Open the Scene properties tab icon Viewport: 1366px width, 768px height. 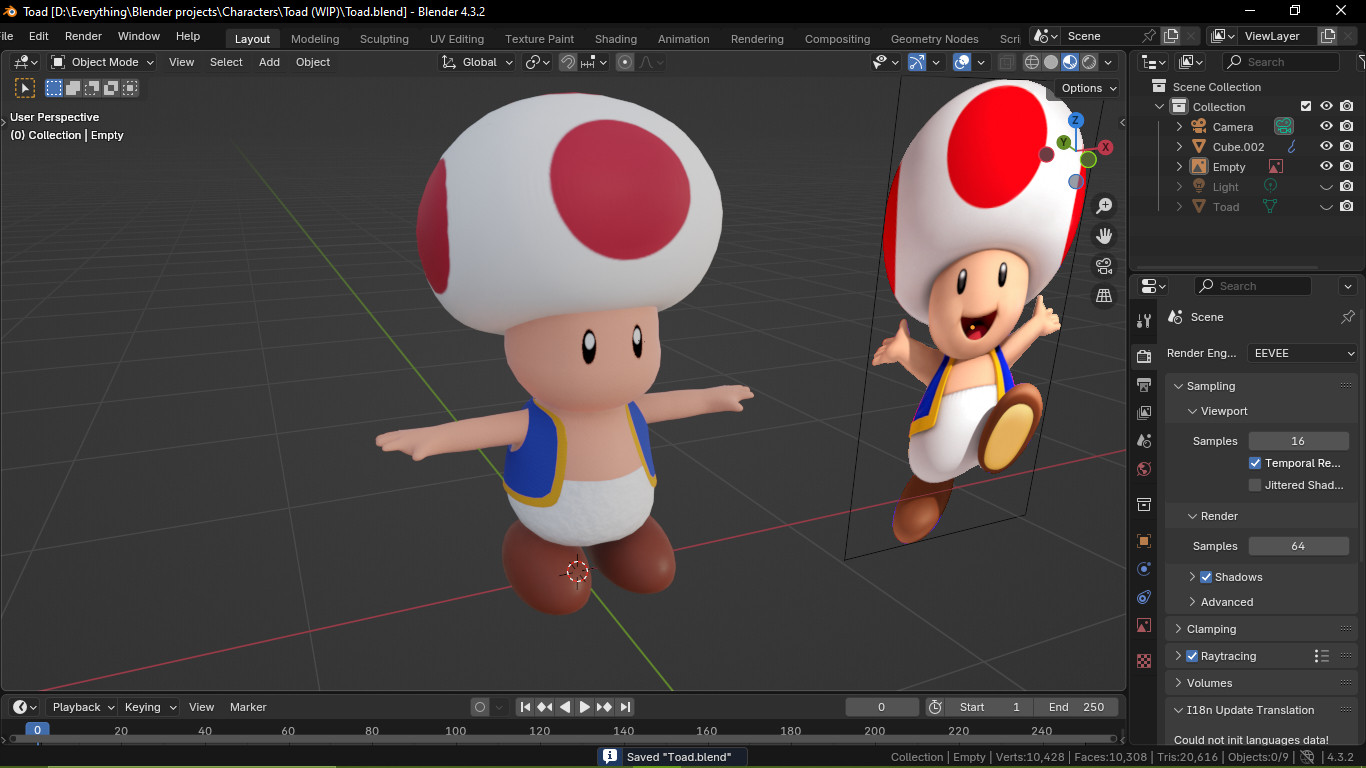pyautogui.click(x=1144, y=441)
